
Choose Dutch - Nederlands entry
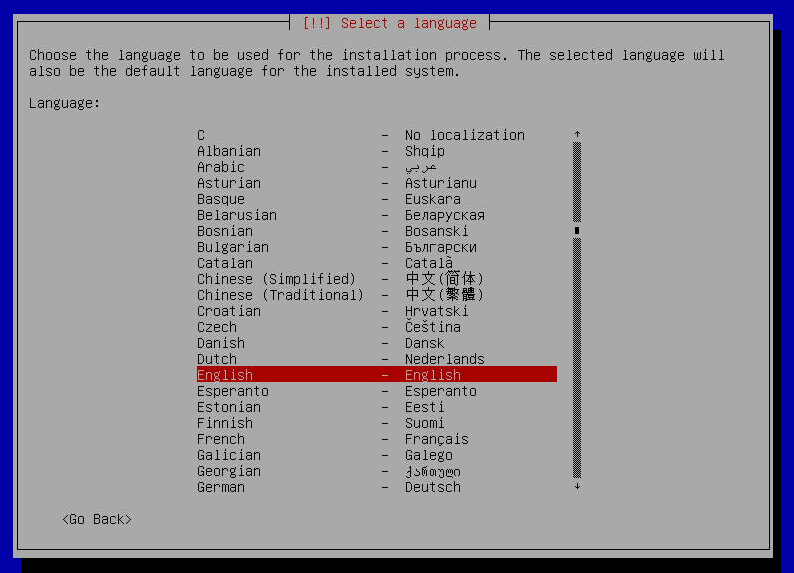[377, 359]
